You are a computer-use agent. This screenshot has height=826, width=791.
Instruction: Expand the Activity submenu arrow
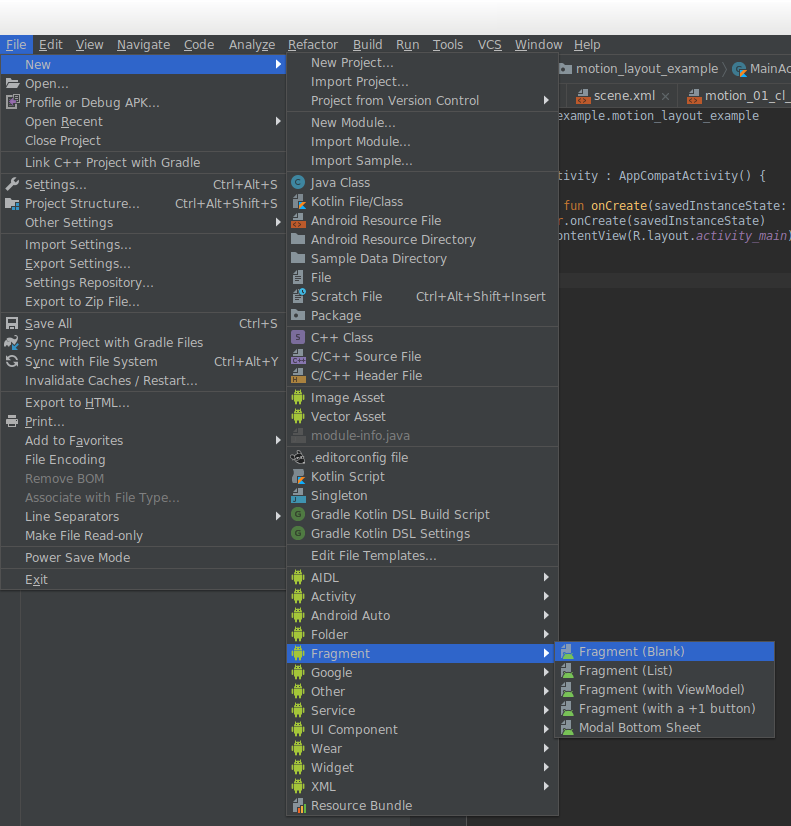pos(546,597)
